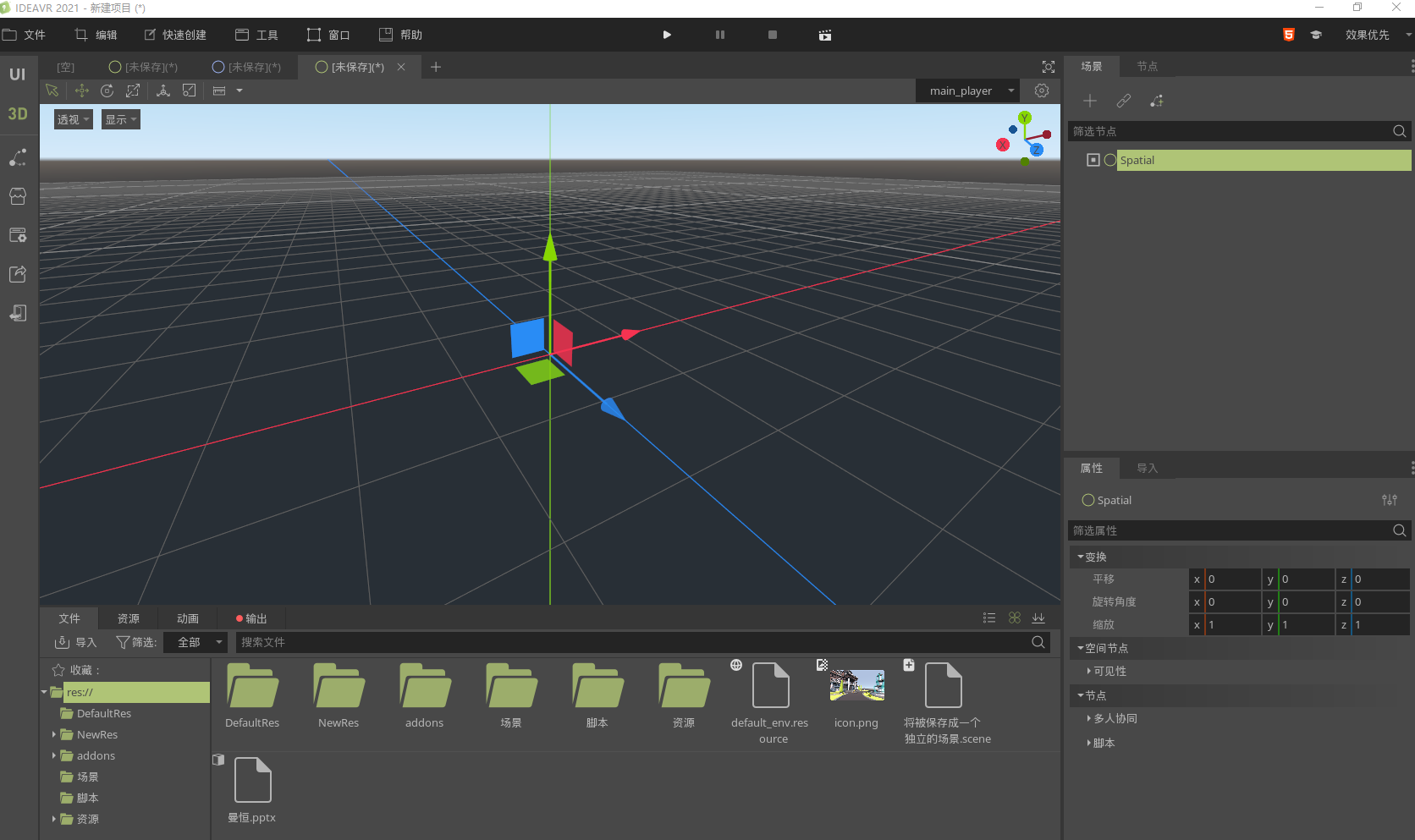Open the 文件 menu
1415x840 pixels.
pos(25,35)
